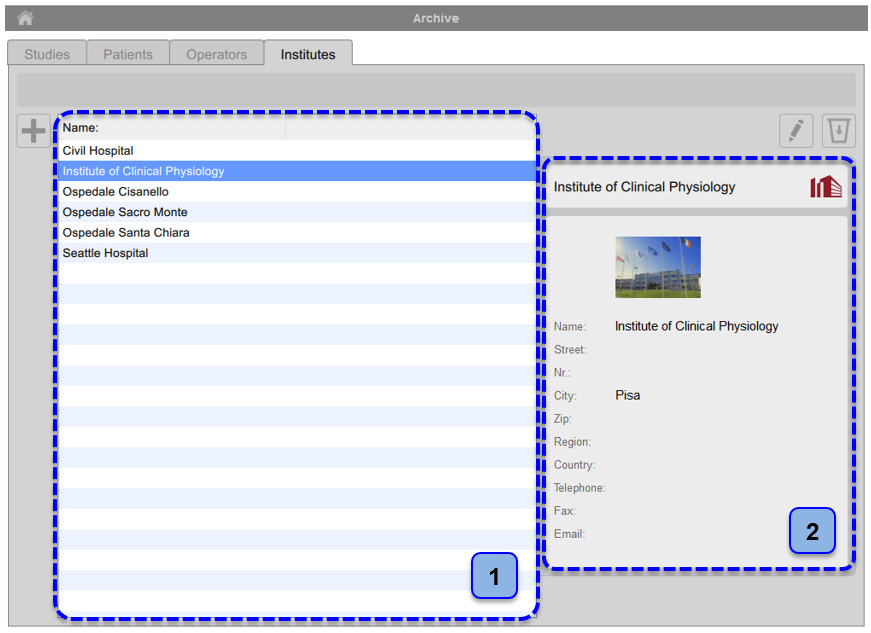Choose Ospedale Sacro Monte row
The width and height of the screenshot is (871, 633).
[297, 212]
